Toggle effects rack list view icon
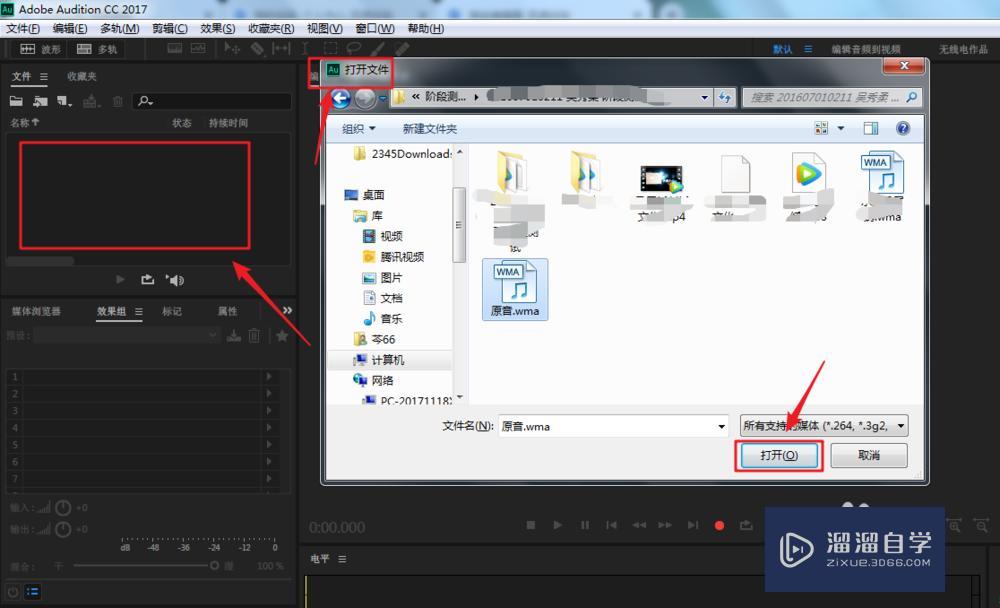Image resolution: width=1000 pixels, height=608 pixels. (x=33, y=591)
